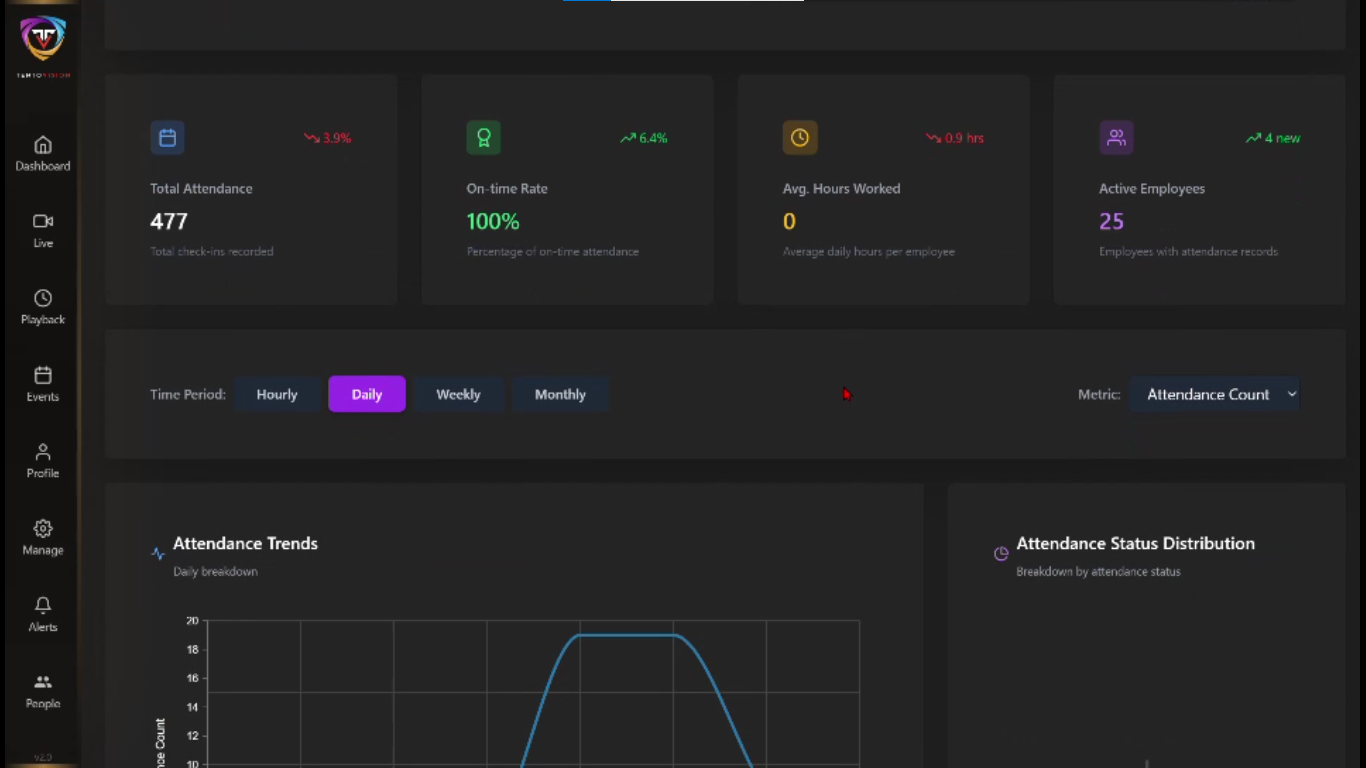Click the TantoVision logo
This screenshot has width=1366, height=768.
(43, 40)
